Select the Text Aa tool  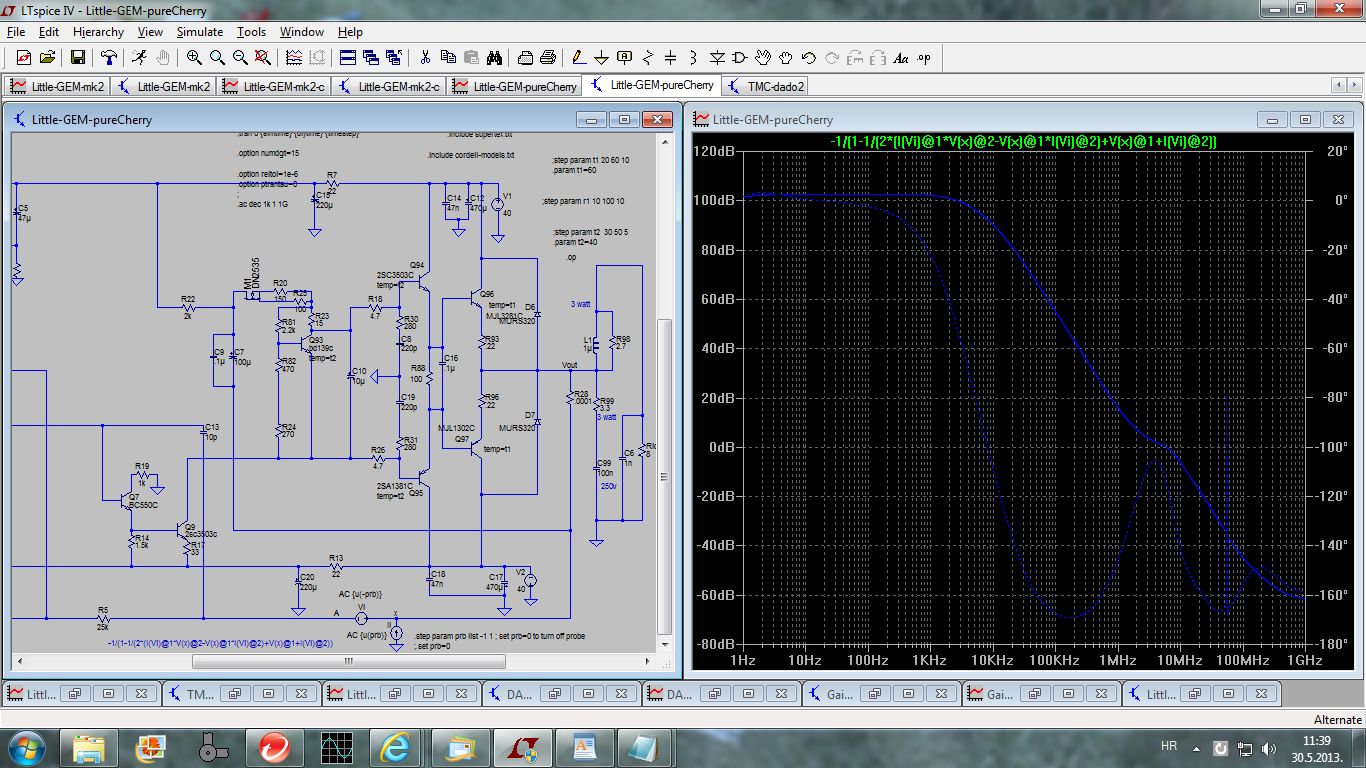tap(901, 57)
